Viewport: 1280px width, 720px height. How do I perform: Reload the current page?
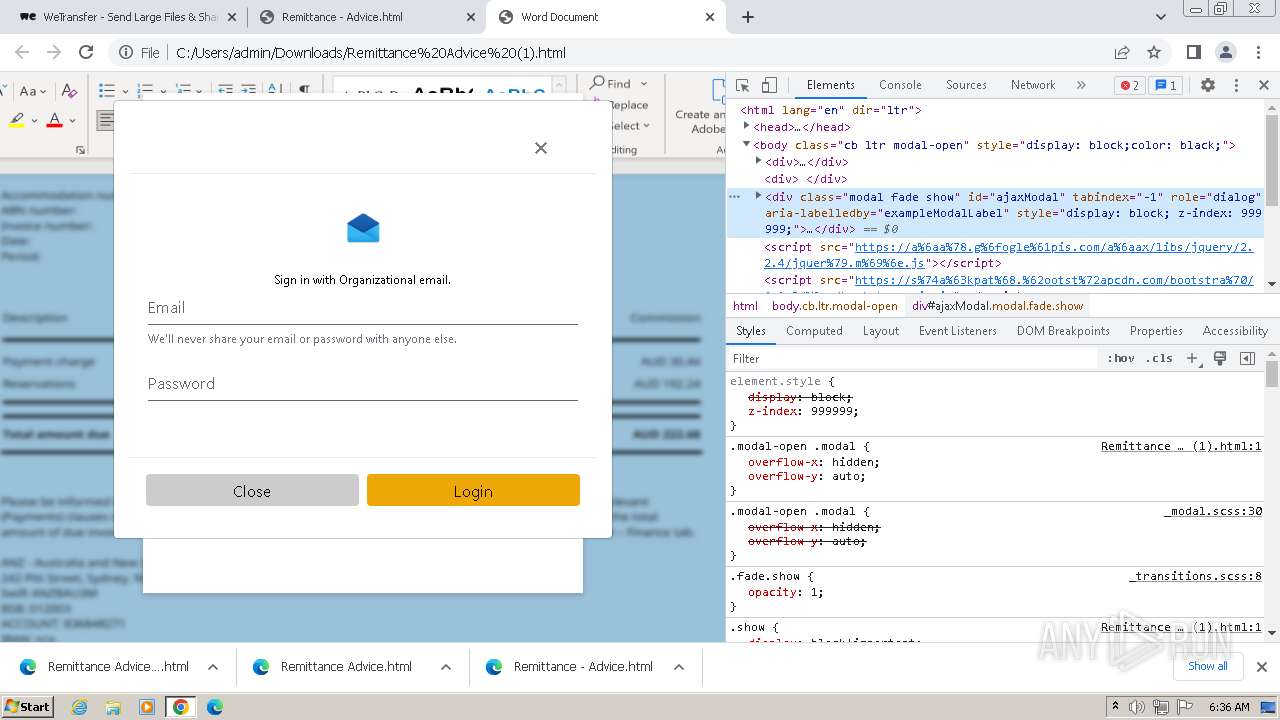pos(86,53)
